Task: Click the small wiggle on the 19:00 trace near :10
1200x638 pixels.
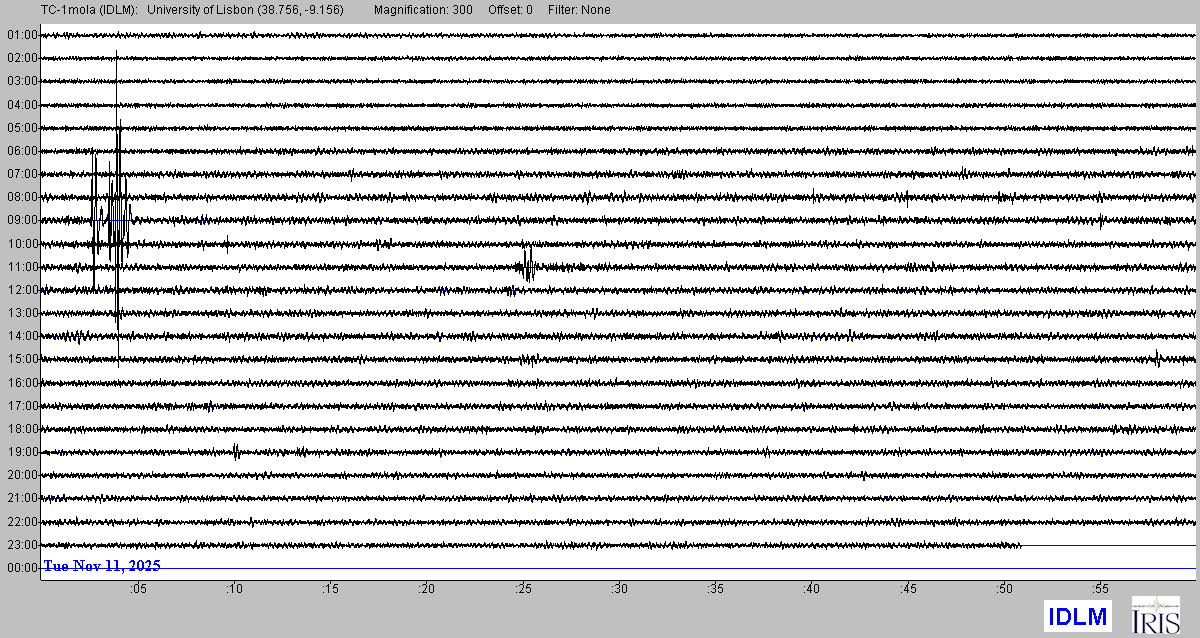Action: click(236, 451)
